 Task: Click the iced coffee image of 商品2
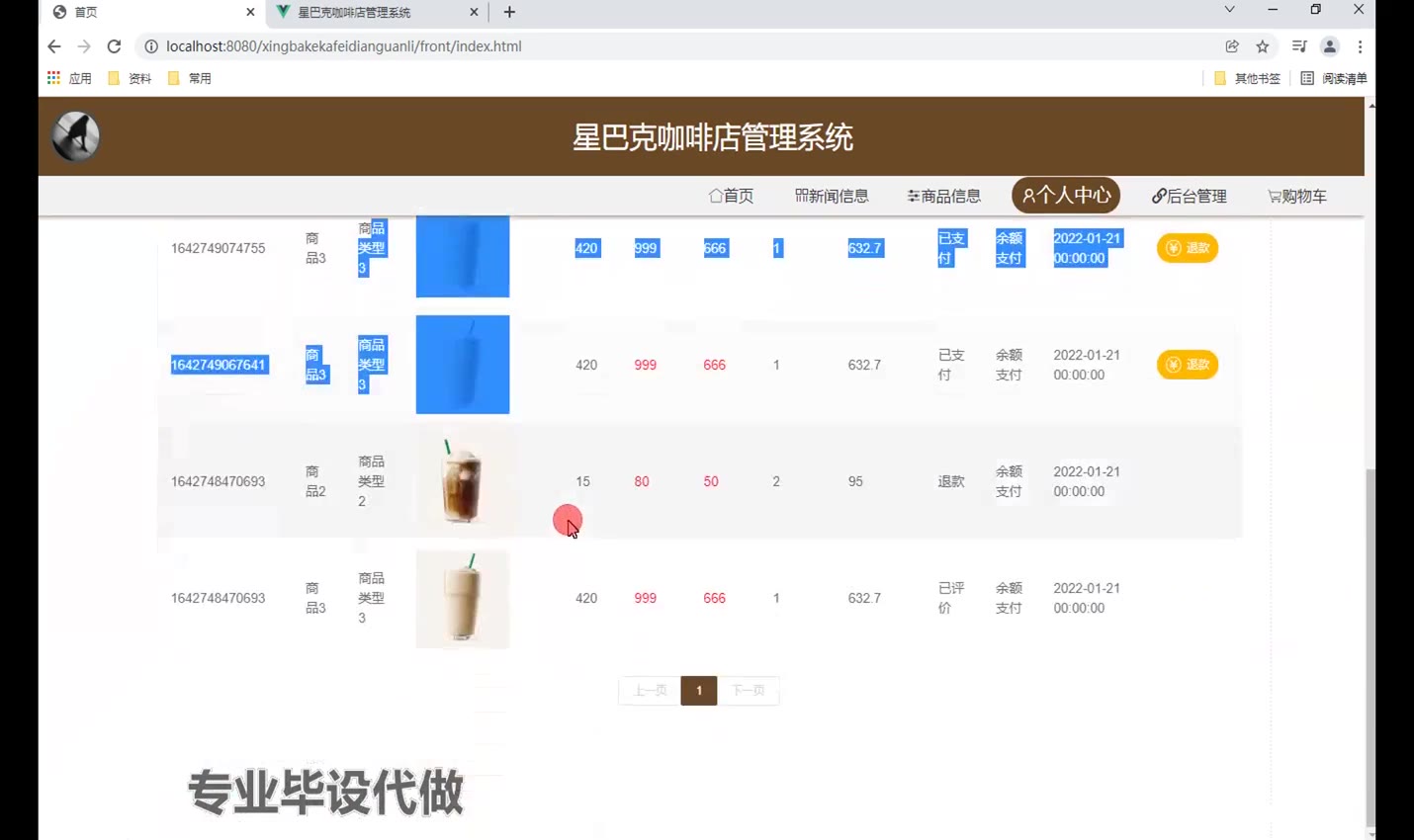[463, 481]
